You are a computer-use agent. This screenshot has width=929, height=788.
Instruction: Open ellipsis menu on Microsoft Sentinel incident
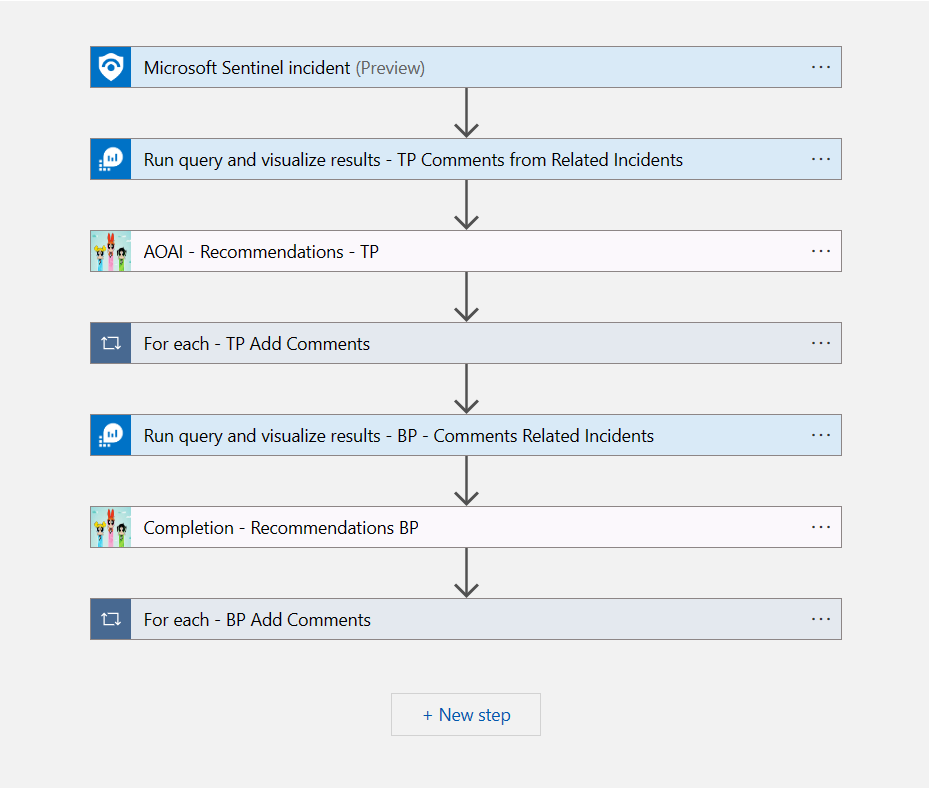[821, 67]
